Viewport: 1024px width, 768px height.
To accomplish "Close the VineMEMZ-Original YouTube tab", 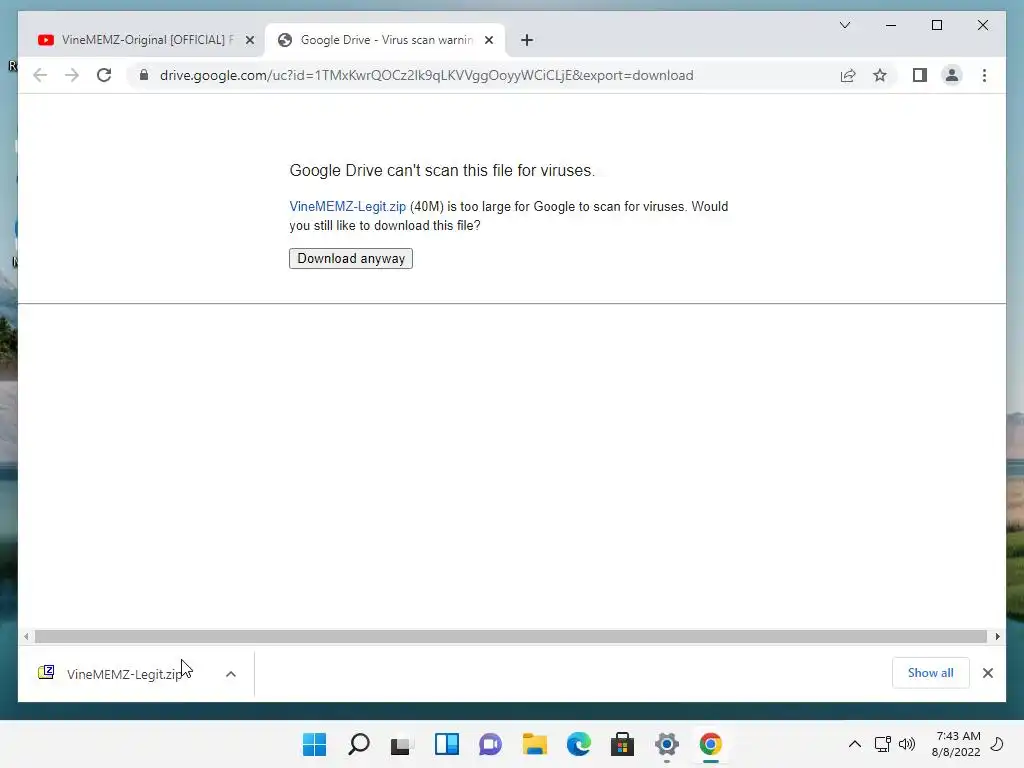I will pyautogui.click(x=249, y=40).
